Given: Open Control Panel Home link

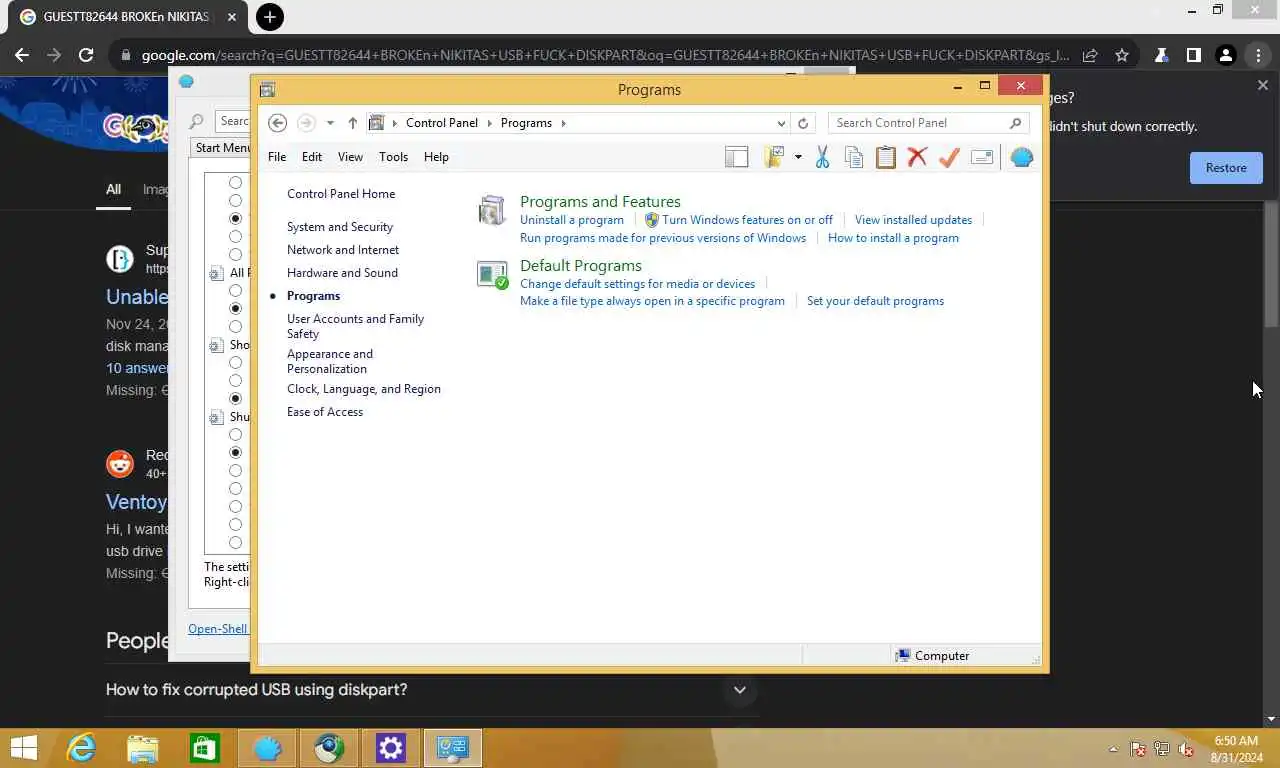Looking at the screenshot, I should [341, 194].
